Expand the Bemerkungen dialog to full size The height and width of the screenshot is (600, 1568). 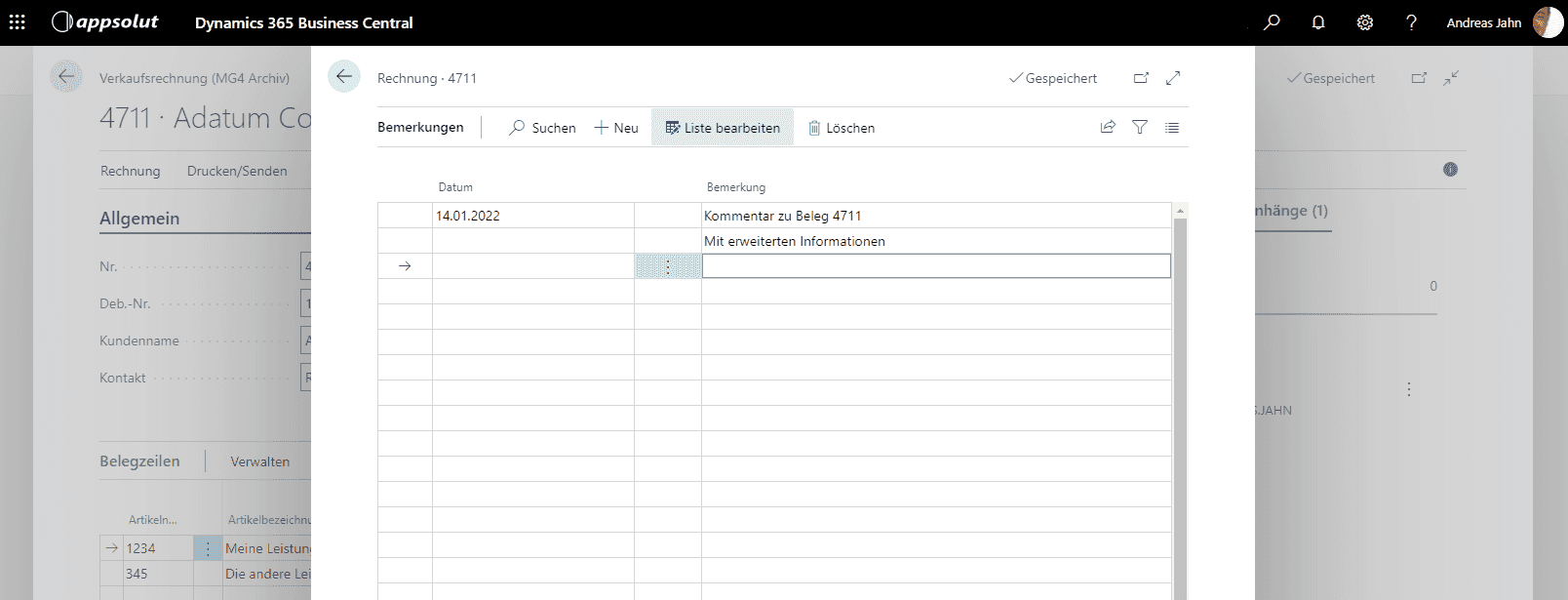point(1173,78)
